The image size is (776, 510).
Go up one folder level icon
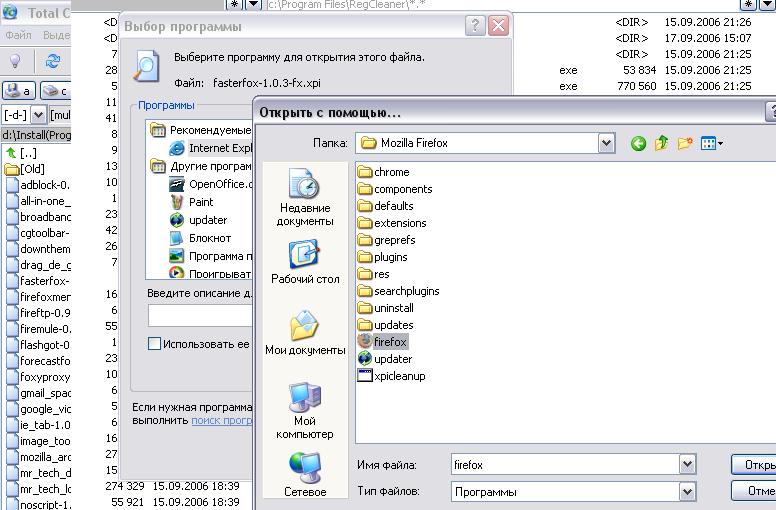pyautogui.click(x=662, y=144)
